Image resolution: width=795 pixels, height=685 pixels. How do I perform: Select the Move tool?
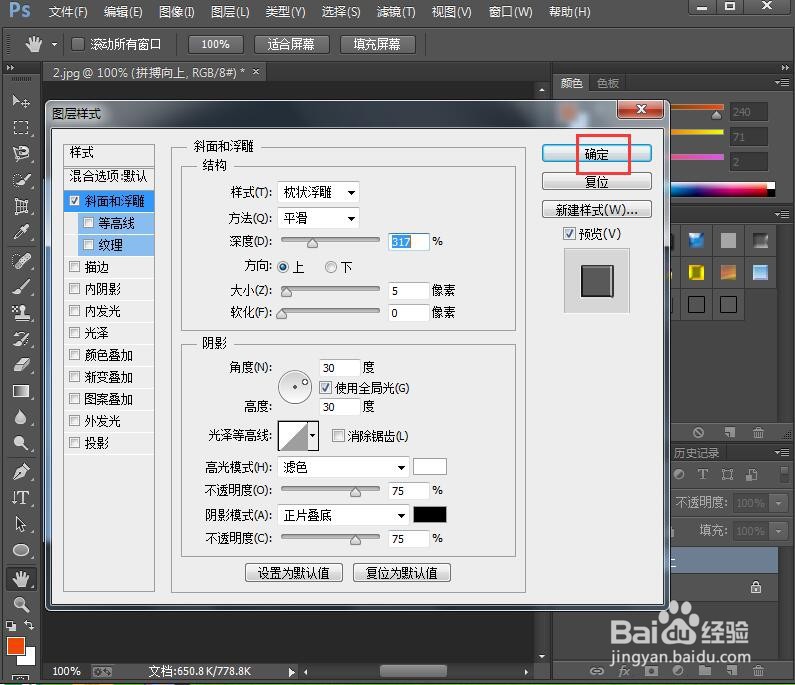coord(20,101)
